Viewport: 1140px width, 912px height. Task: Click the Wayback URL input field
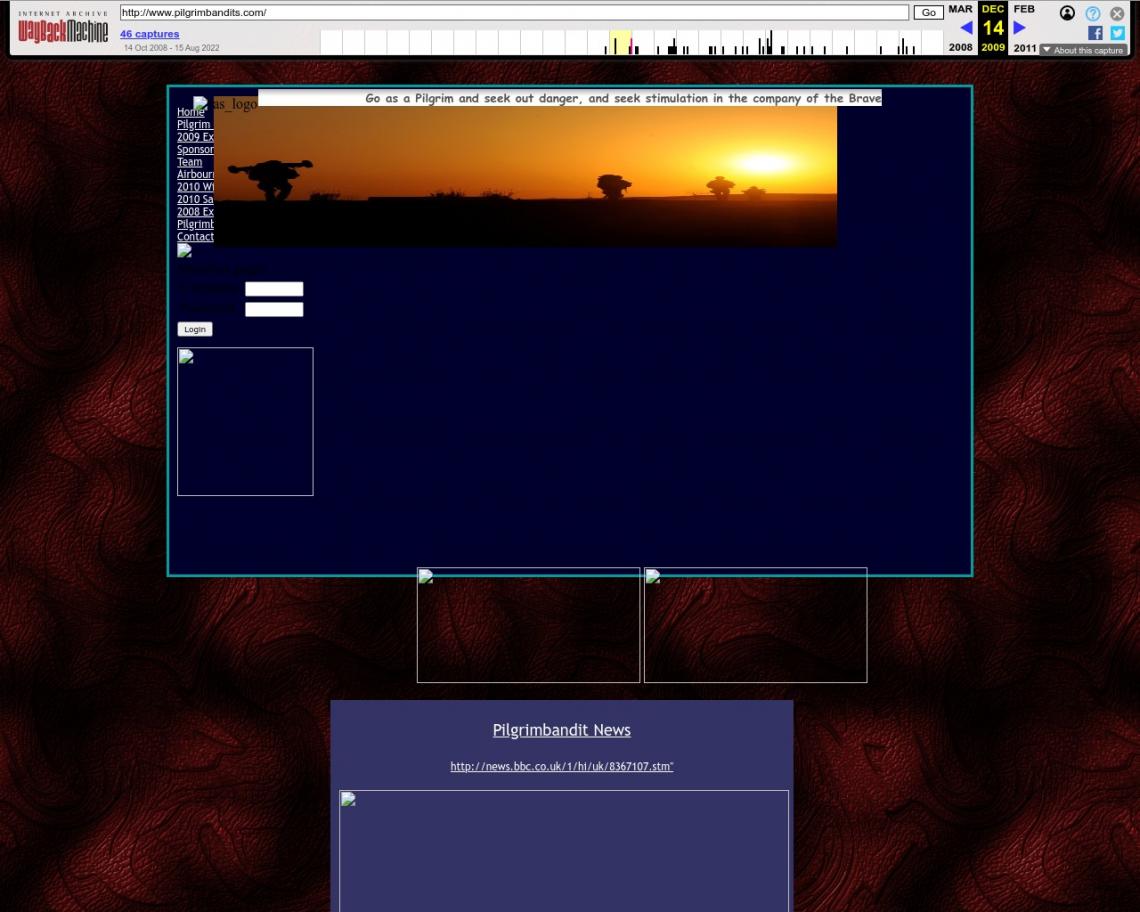[514, 13]
